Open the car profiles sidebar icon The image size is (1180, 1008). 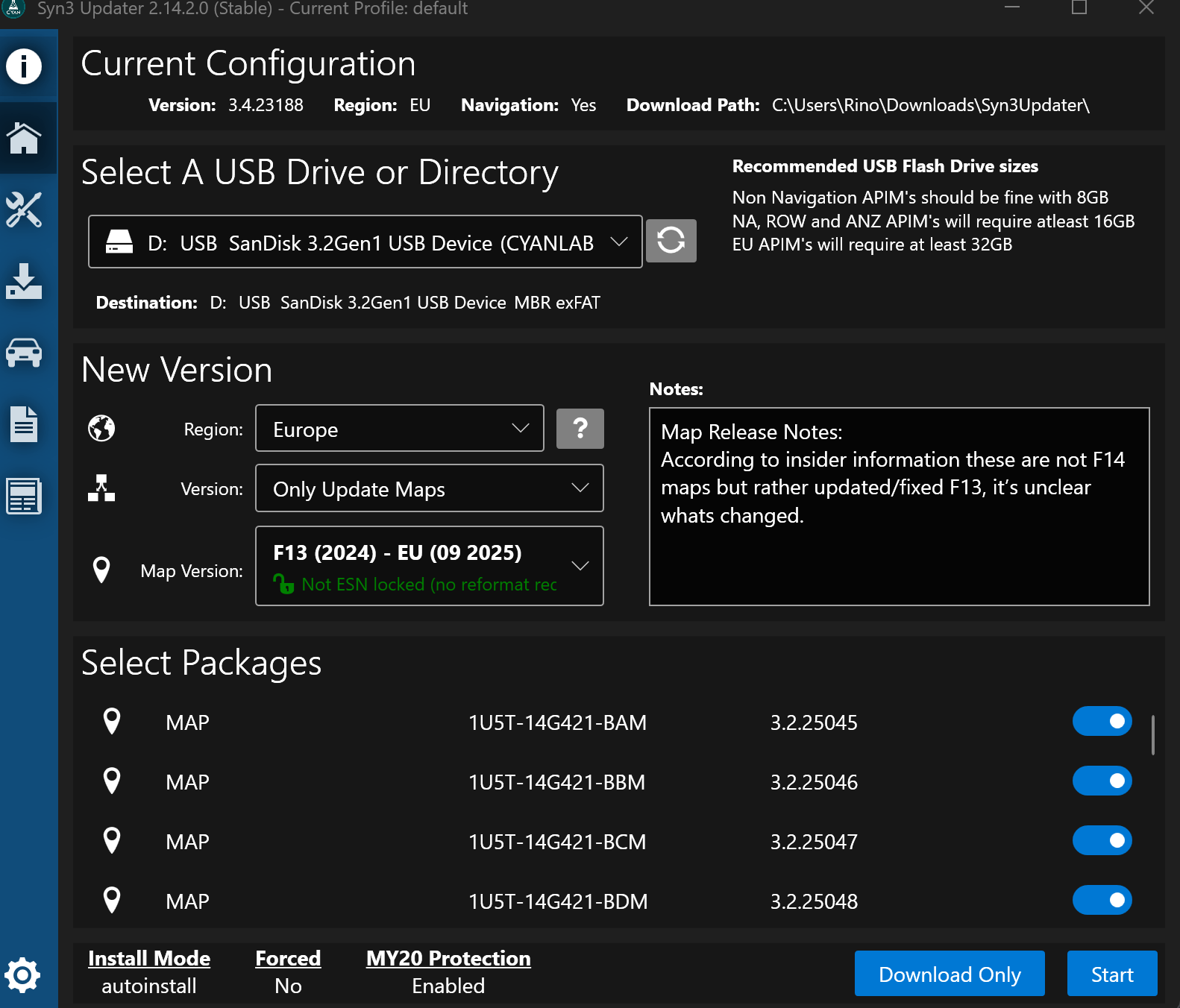(24, 353)
